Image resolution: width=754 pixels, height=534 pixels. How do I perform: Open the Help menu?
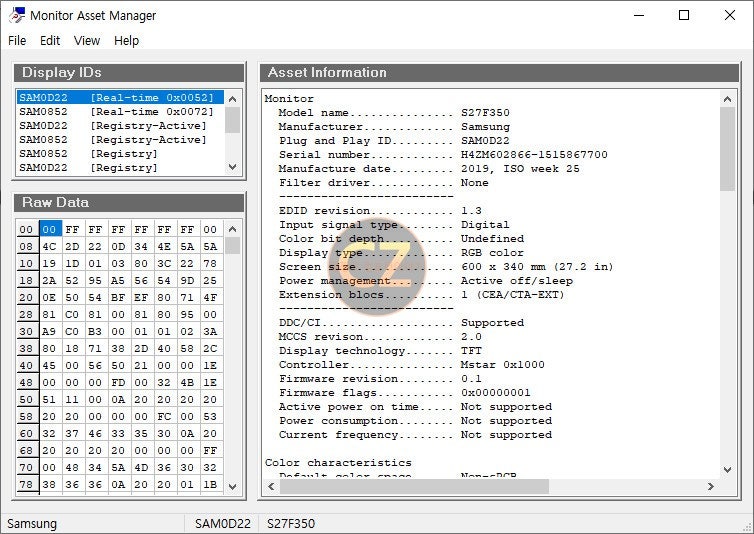coord(126,41)
